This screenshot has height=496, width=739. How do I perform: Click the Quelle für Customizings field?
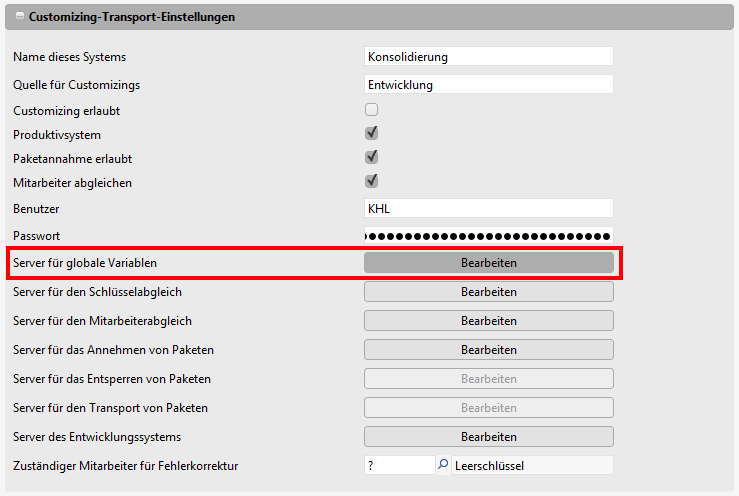488,85
